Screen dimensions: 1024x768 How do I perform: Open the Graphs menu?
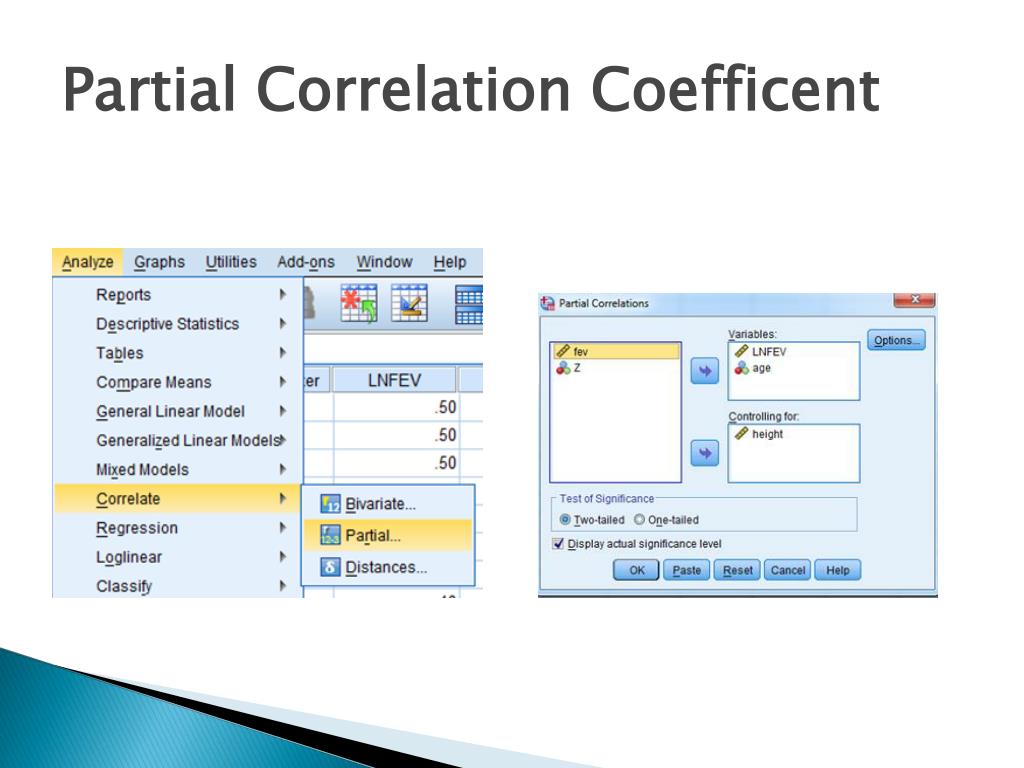pyautogui.click(x=159, y=262)
